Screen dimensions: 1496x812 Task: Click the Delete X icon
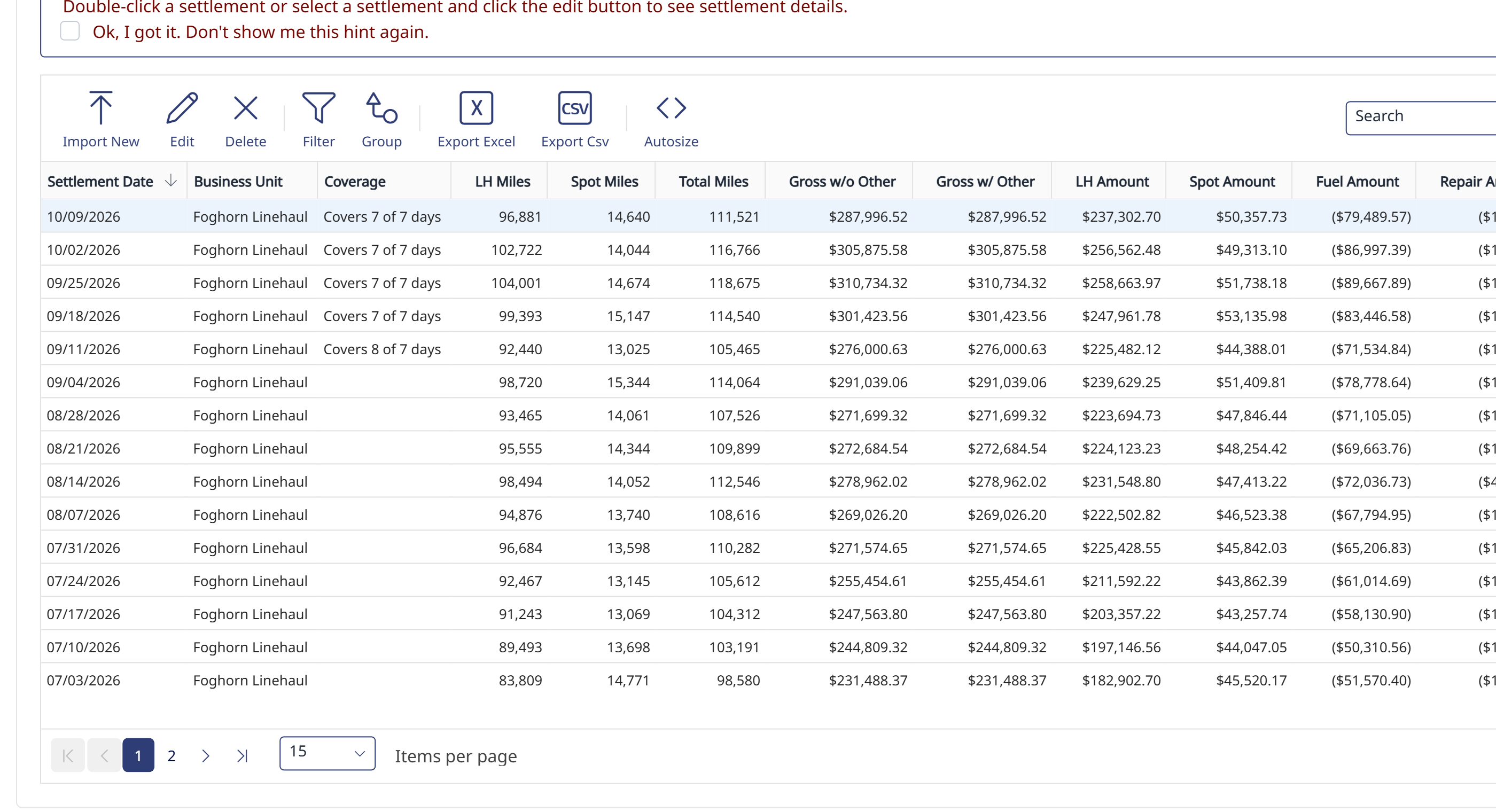(245, 107)
